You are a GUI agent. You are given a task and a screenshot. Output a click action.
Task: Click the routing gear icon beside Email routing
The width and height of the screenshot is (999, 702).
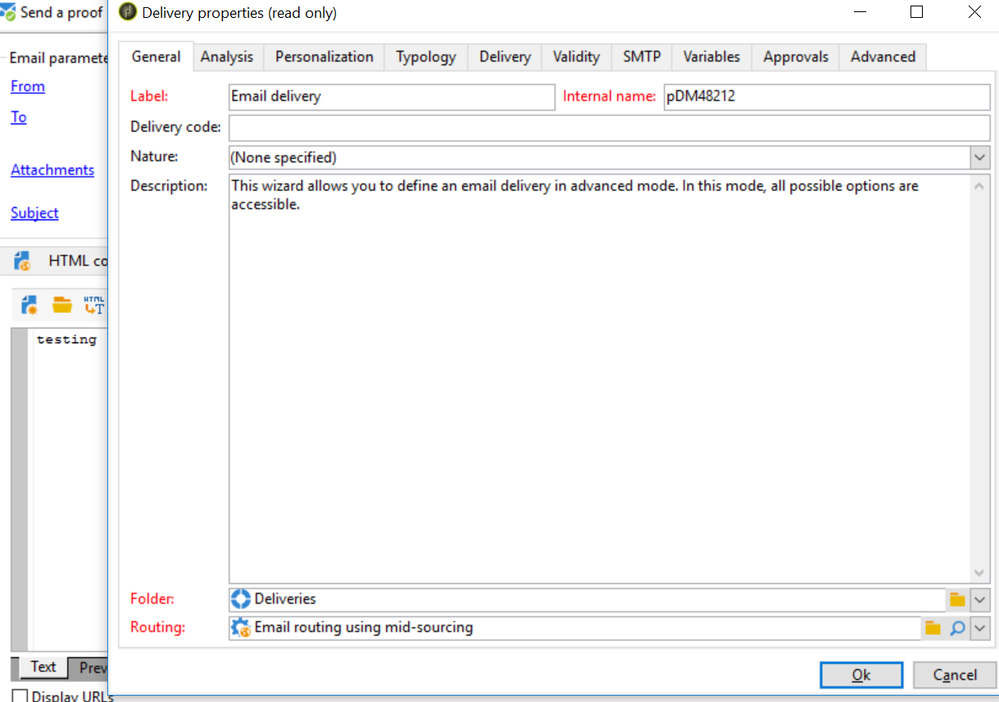241,628
